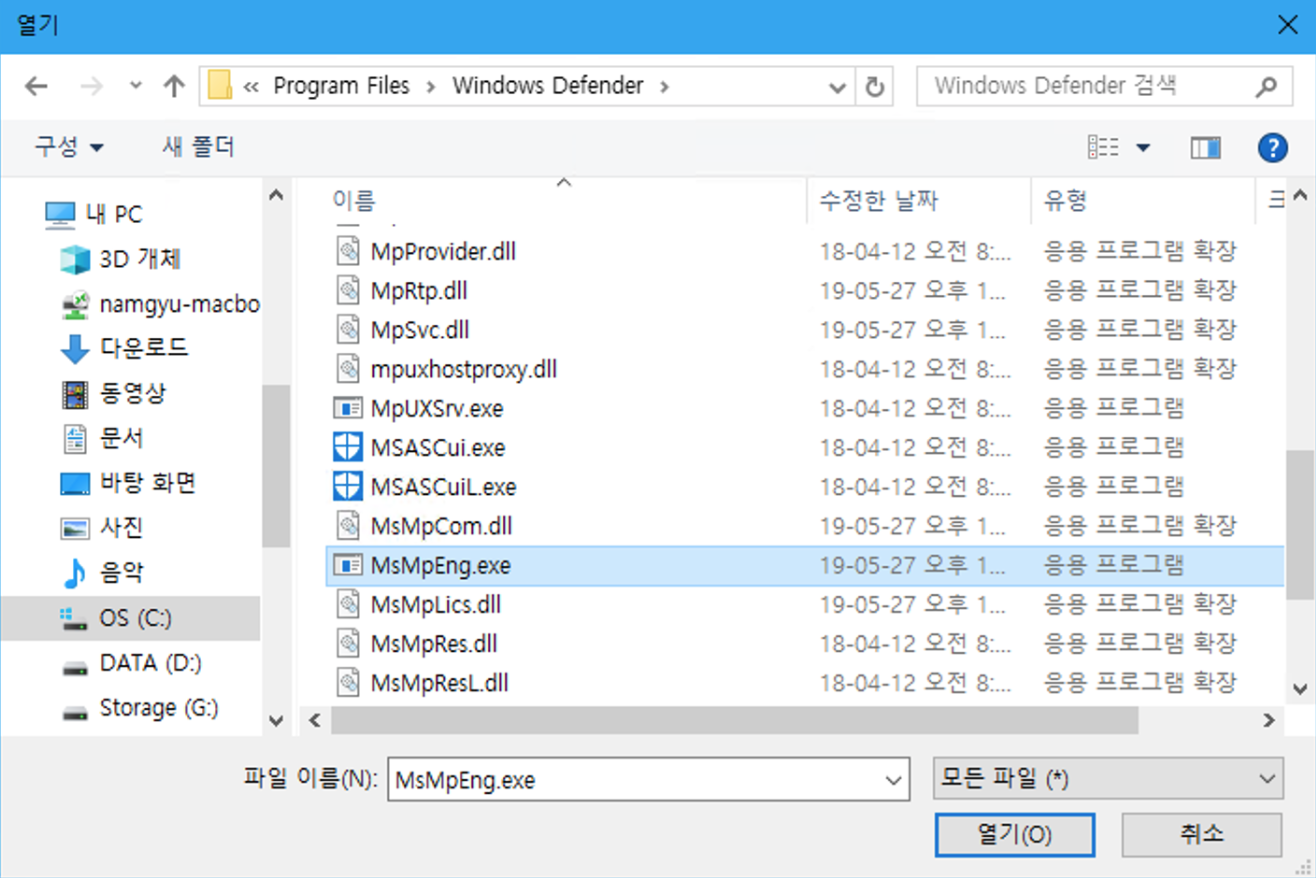Click the horizontal scroll left arrow

point(313,719)
